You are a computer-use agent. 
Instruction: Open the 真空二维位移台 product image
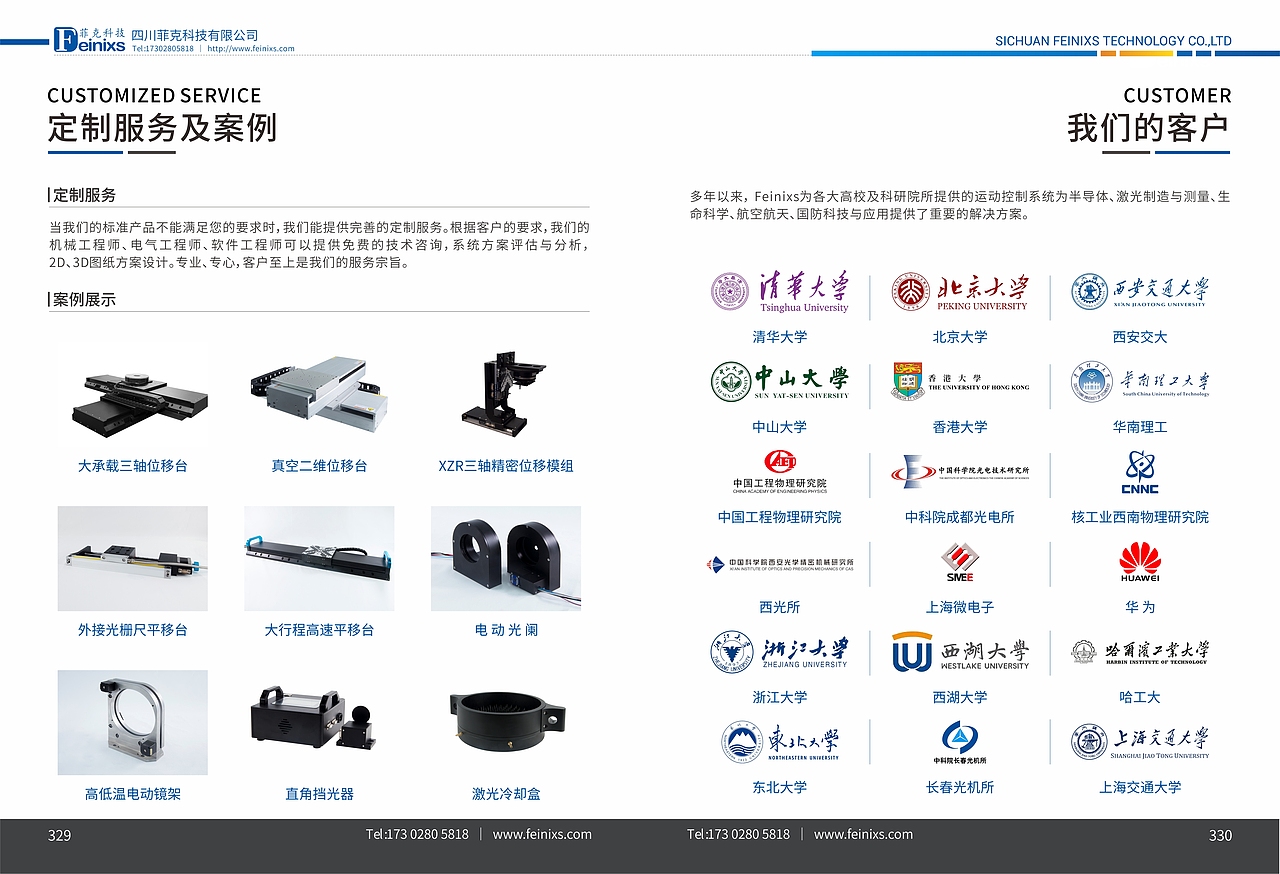coord(319,397)
